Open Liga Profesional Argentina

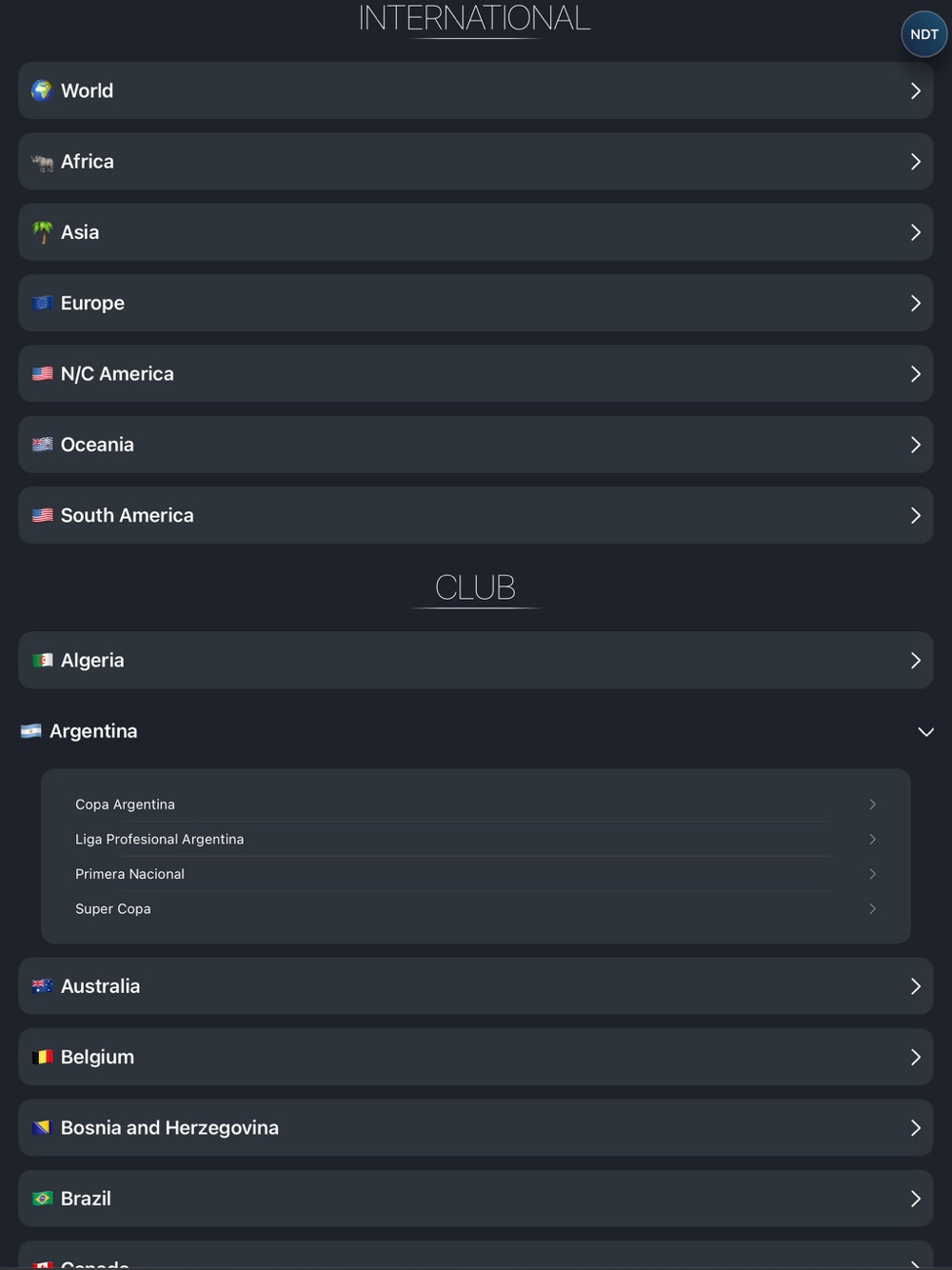(x=160, y=839)
